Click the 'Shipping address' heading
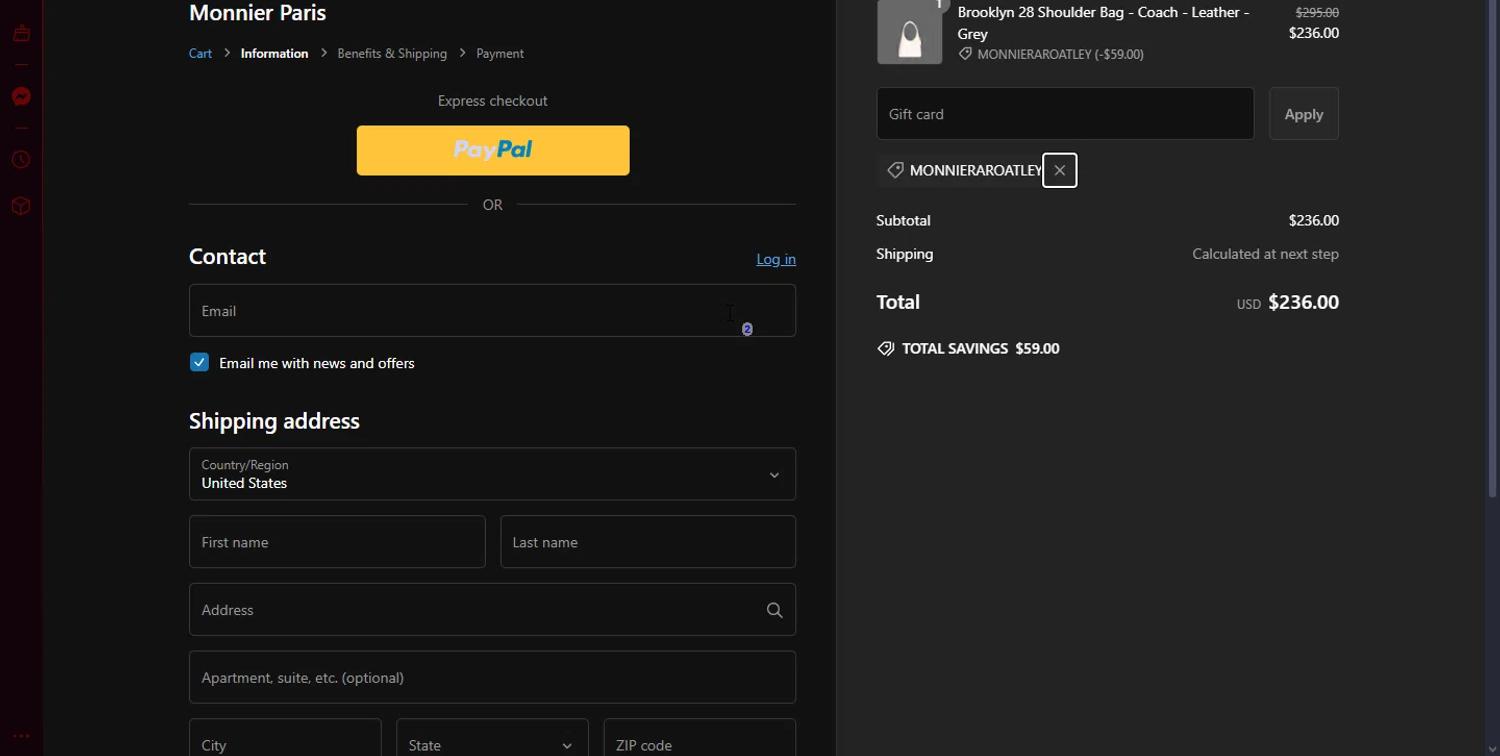 coord(274,421)
